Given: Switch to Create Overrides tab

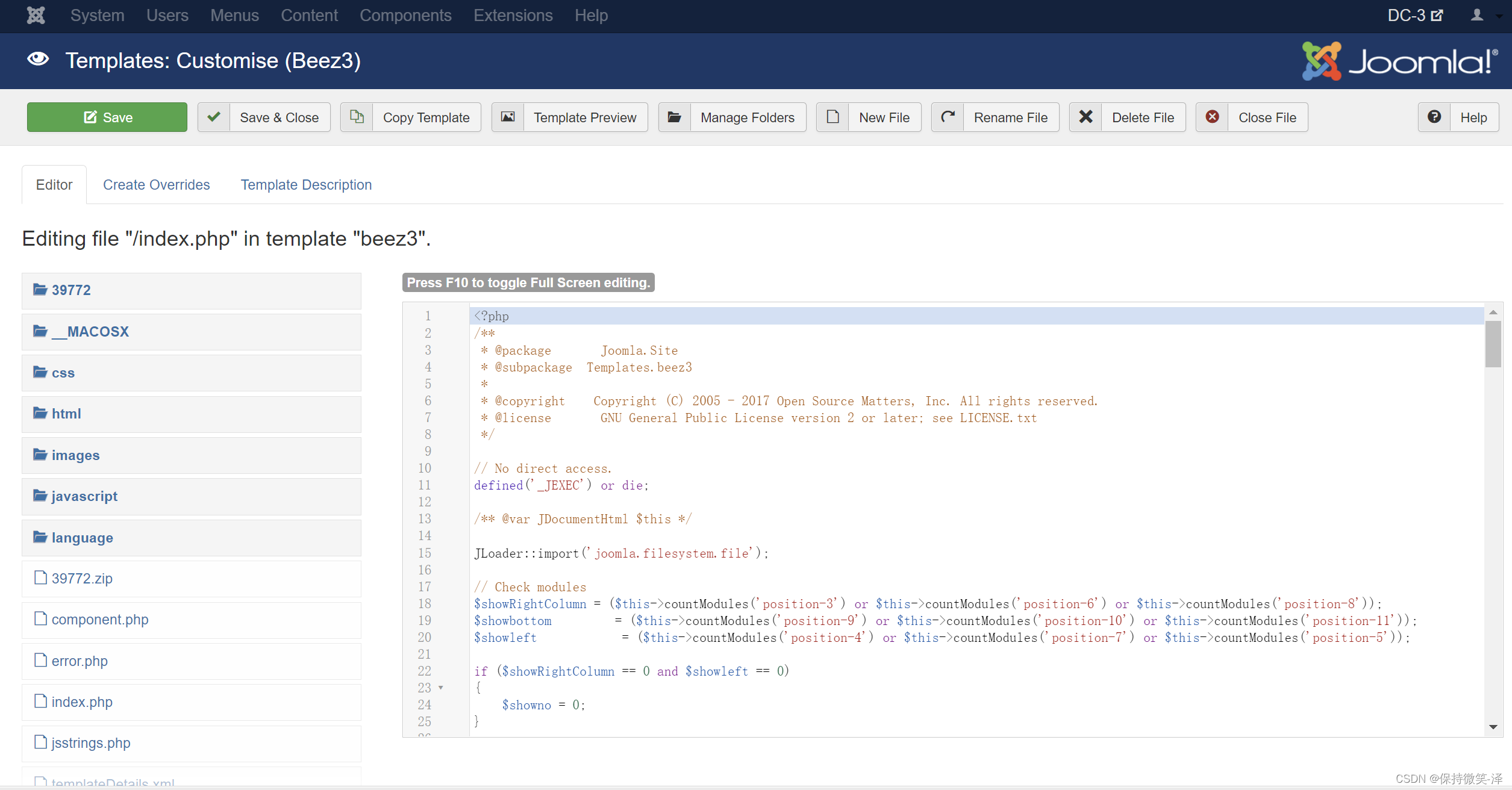Looking at the screenshot, I should [x=156, y=185].
